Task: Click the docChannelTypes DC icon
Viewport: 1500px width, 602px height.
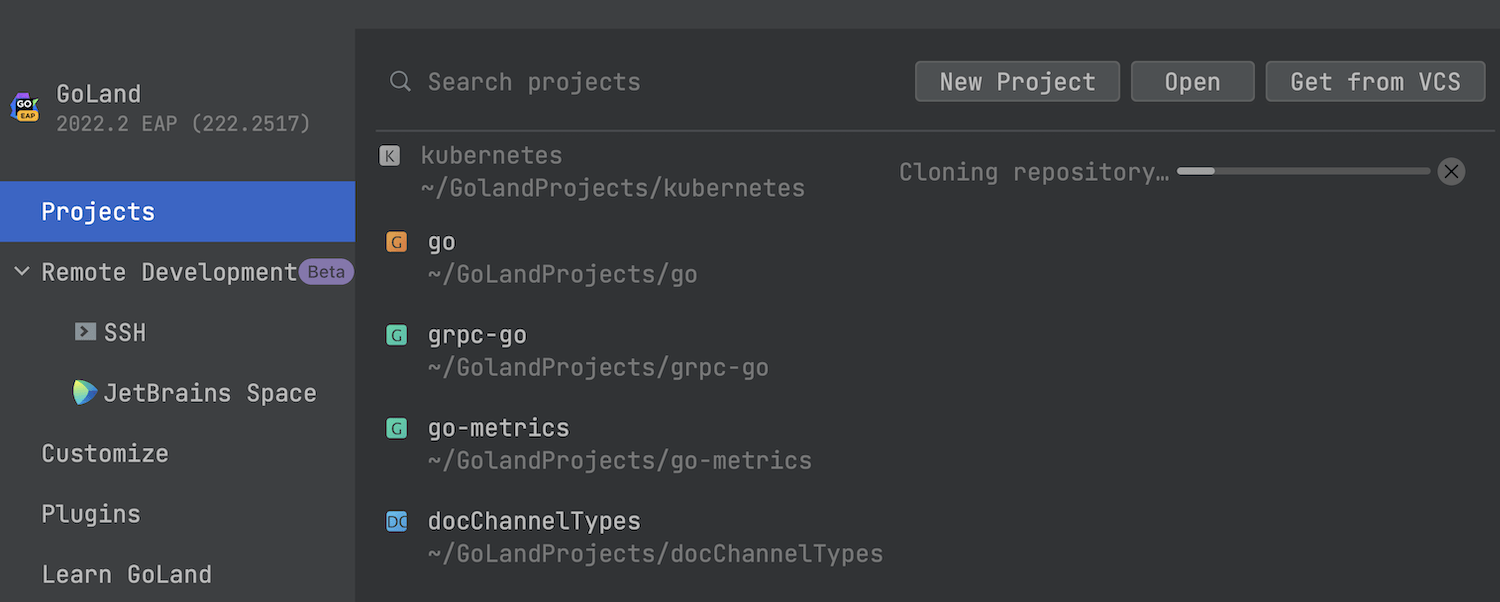Action: pos(397,522)
